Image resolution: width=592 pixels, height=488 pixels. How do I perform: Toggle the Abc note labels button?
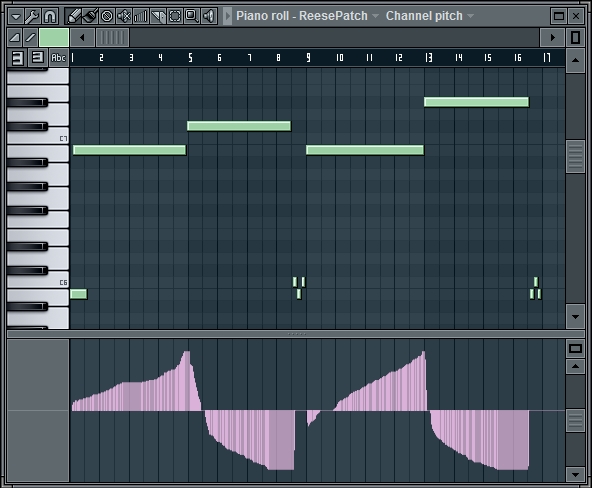coord(59,58)
